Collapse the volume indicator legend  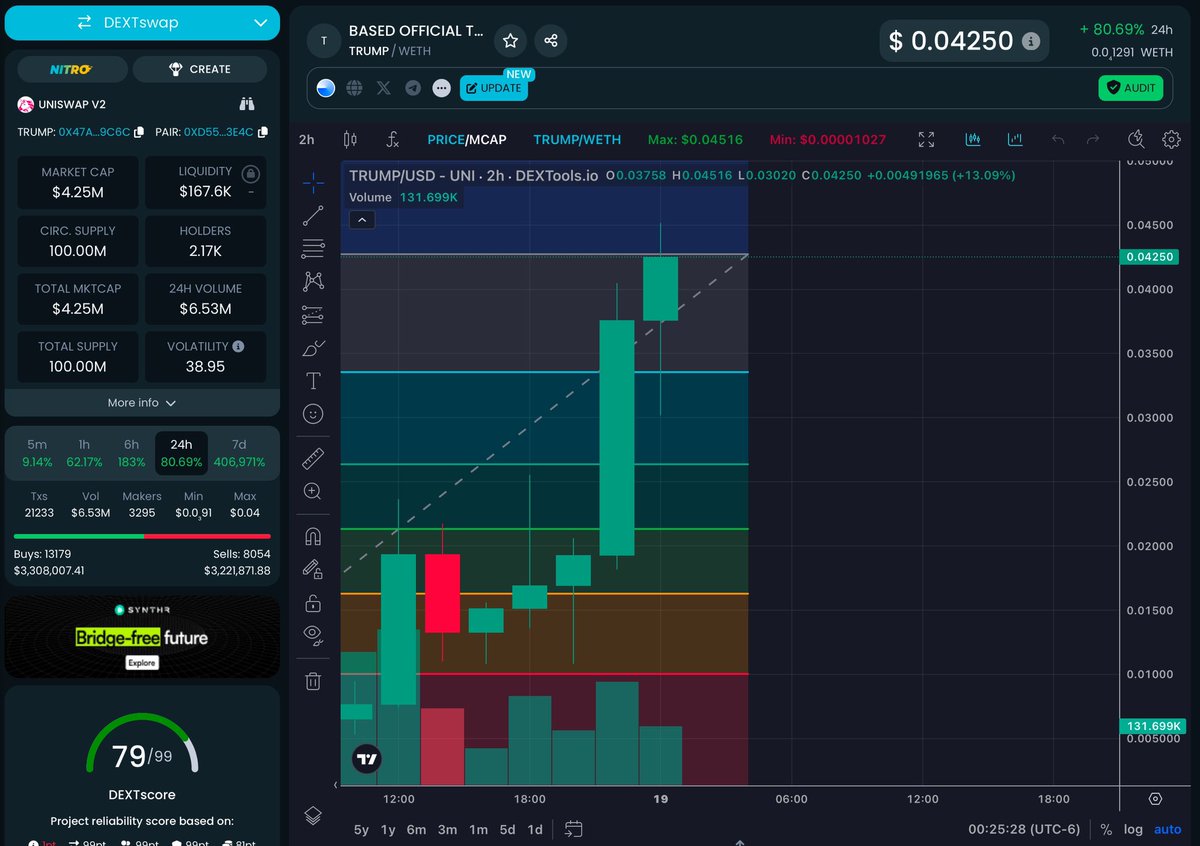(362, 219)
